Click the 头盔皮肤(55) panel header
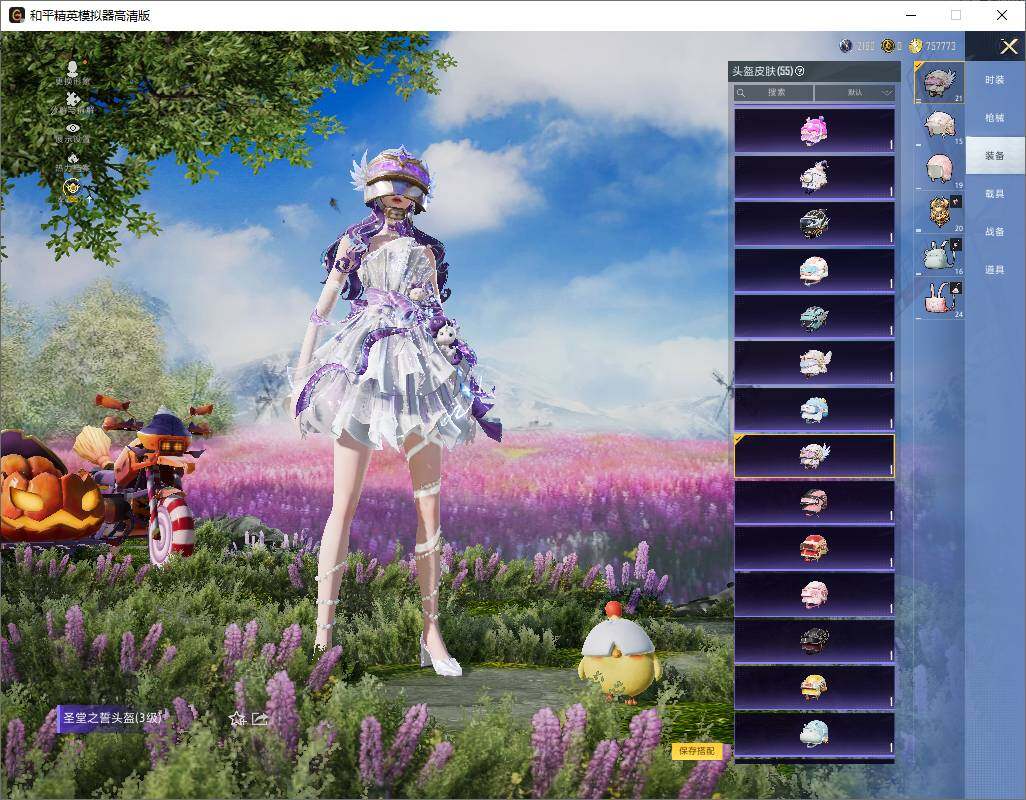 tap(814, 71)
